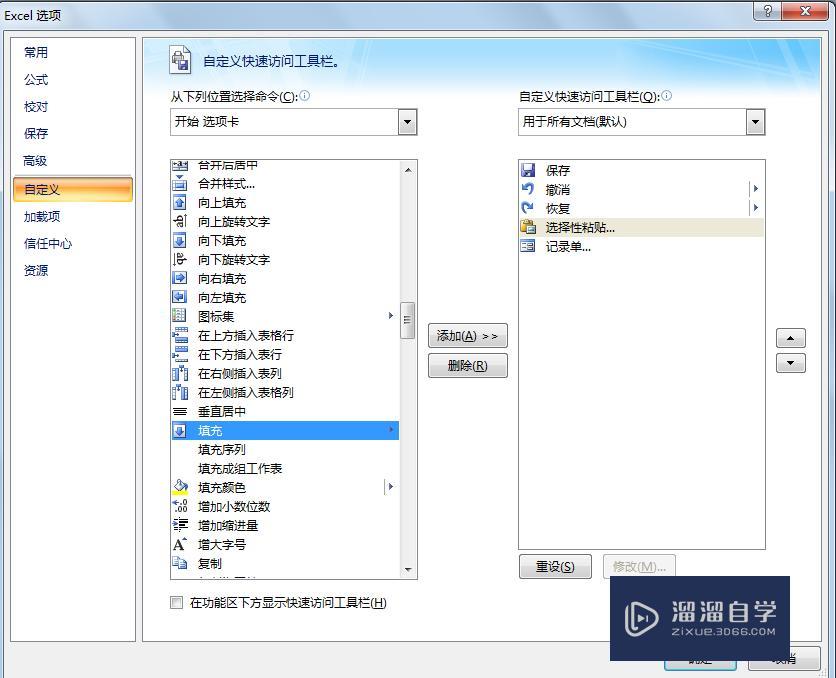The height and width of the screenshot is (678, 836).
Task: Move selected toolbar item down
Action: click(791, 363)
